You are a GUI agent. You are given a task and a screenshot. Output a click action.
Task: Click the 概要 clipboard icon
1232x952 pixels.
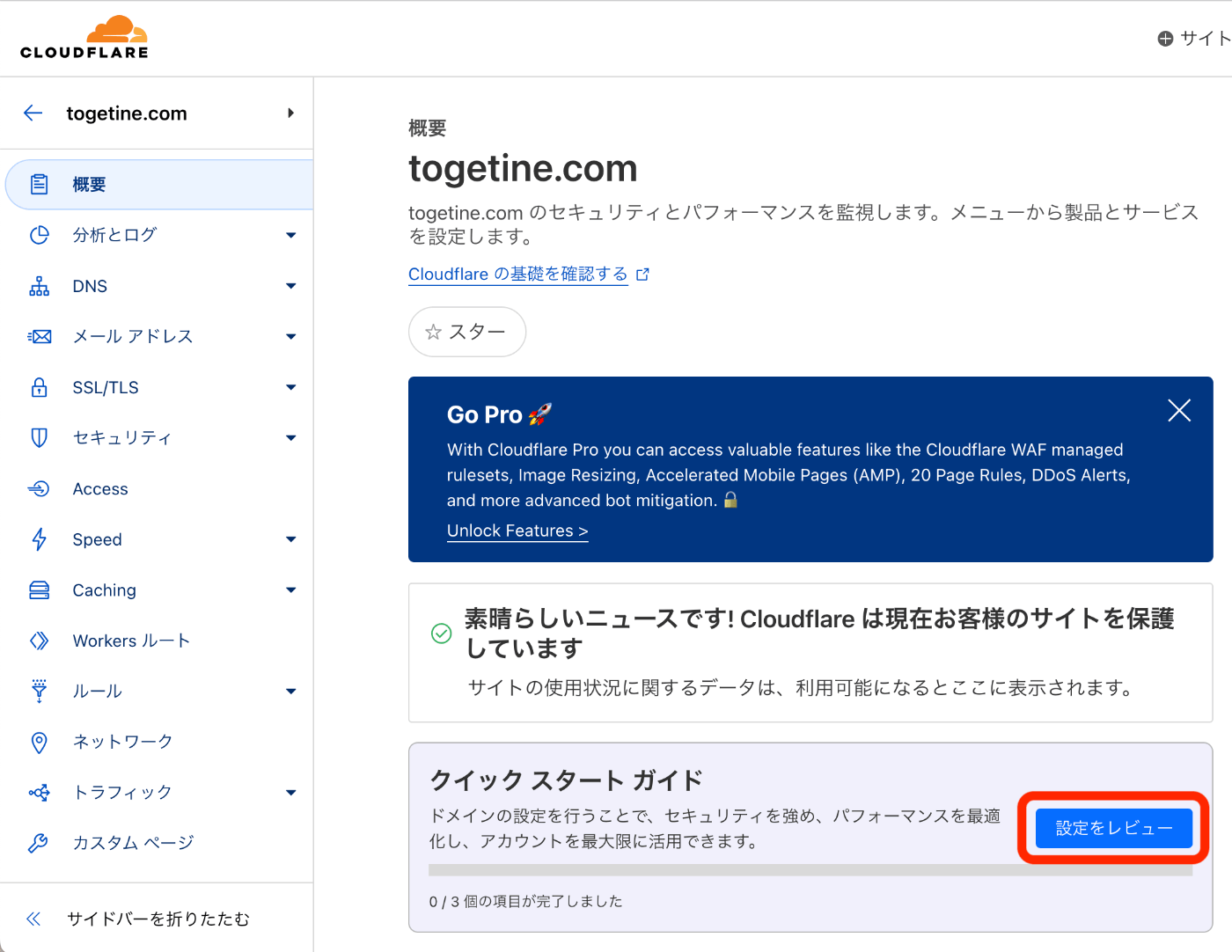[x=40, y=185]
